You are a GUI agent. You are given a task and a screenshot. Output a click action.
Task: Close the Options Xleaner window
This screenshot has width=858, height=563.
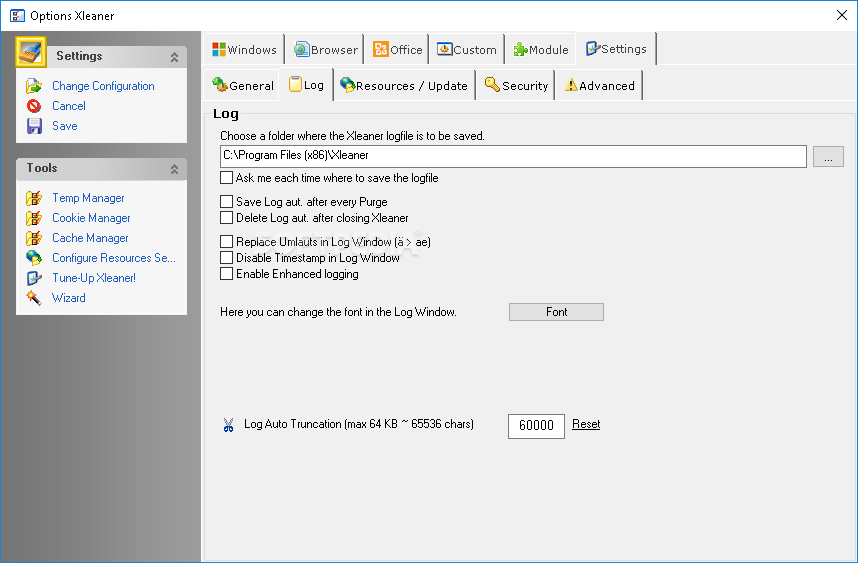coord(842,15)
